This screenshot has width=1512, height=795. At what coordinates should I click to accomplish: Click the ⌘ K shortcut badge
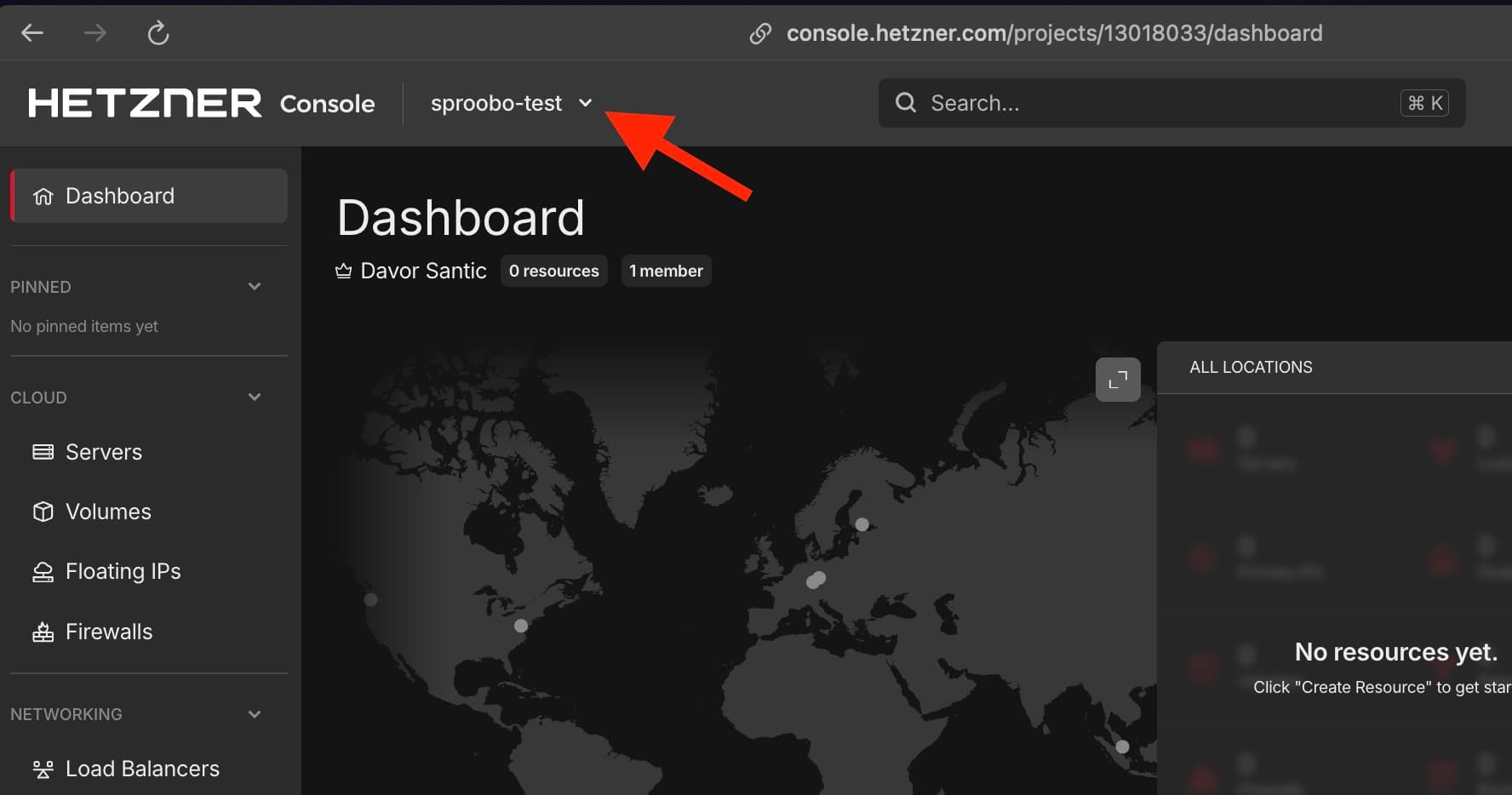click(x=1424, y=103)
